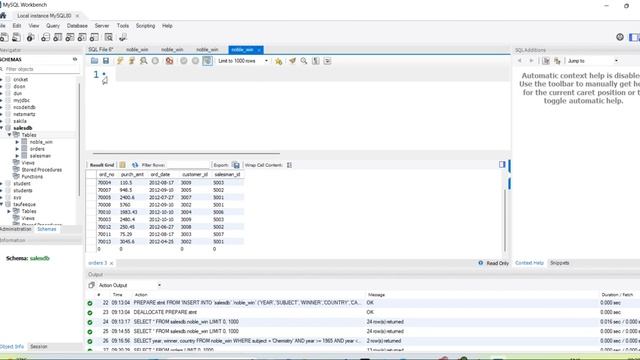640x360 pixels.
Task: Toggle stop-on-error execution icon
Action: pyautogui.click(x=169, y=61)
